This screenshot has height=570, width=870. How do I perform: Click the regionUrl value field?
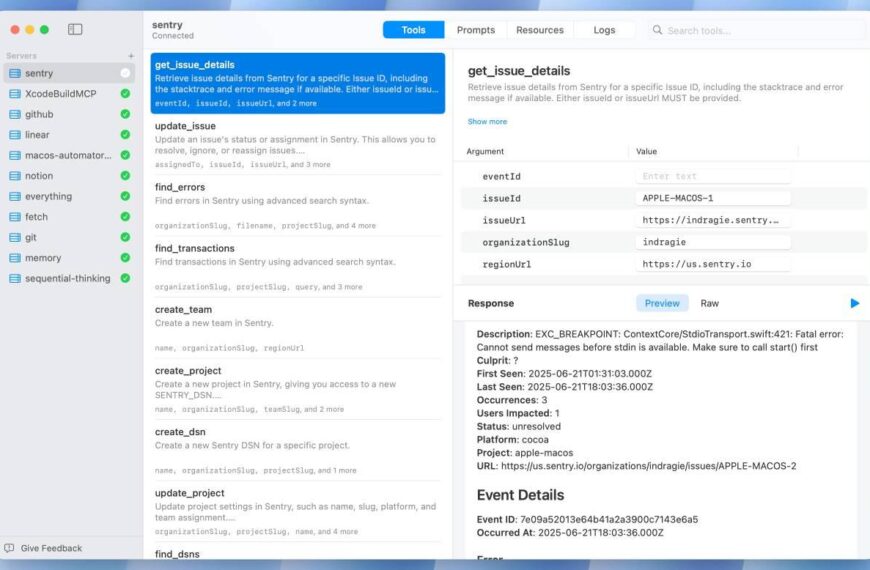713,264
